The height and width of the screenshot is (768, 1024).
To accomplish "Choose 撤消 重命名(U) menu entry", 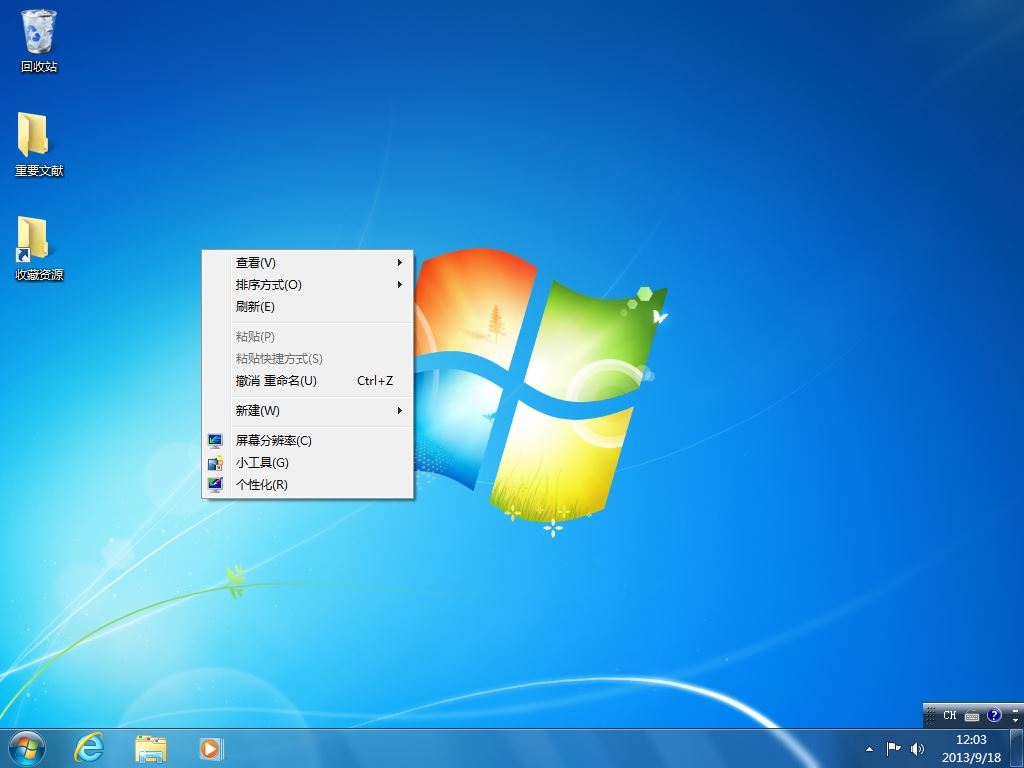I will point(308,380).
